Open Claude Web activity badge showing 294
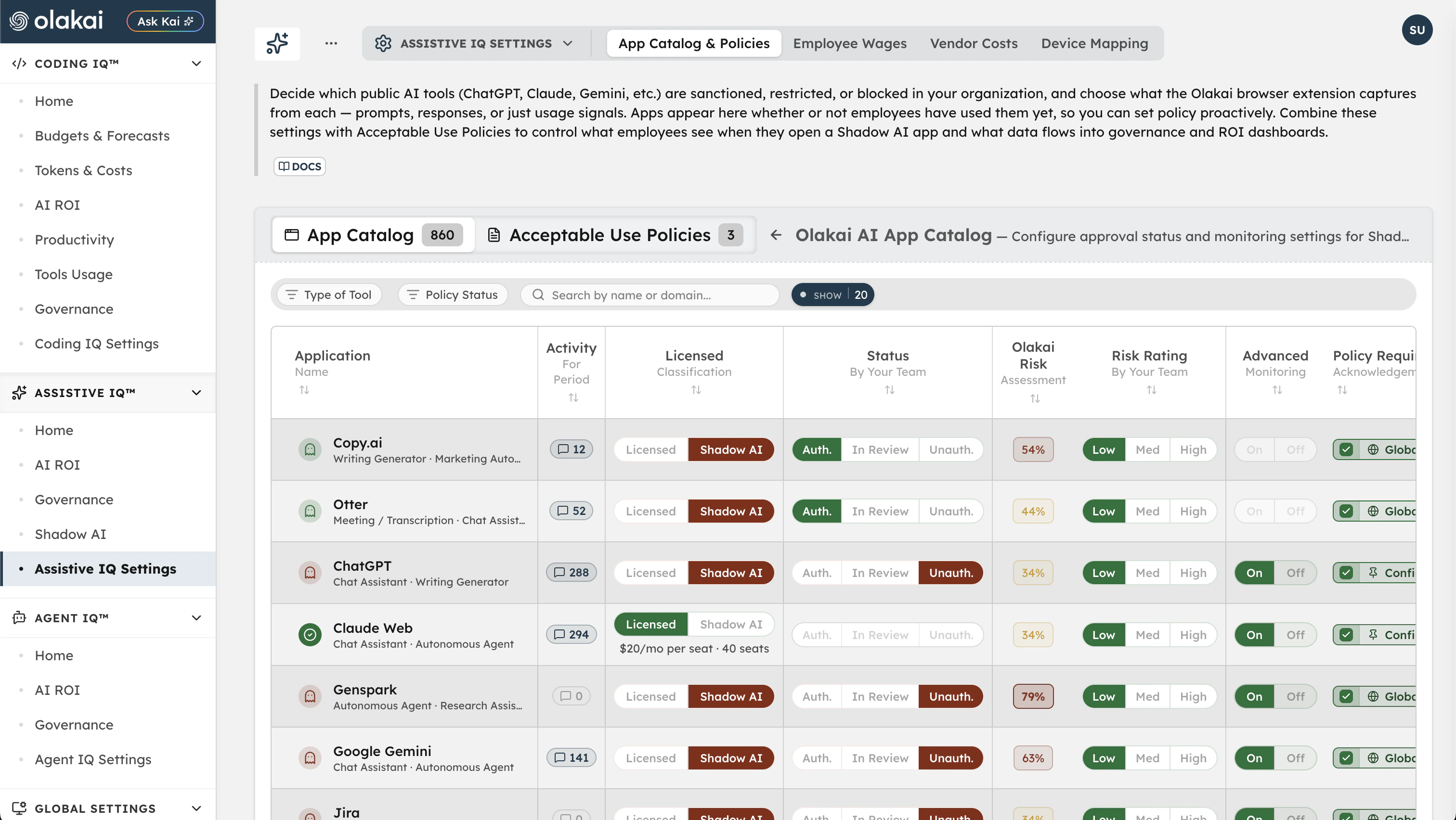Screen dimensions: 1456x820 (572, 635)
